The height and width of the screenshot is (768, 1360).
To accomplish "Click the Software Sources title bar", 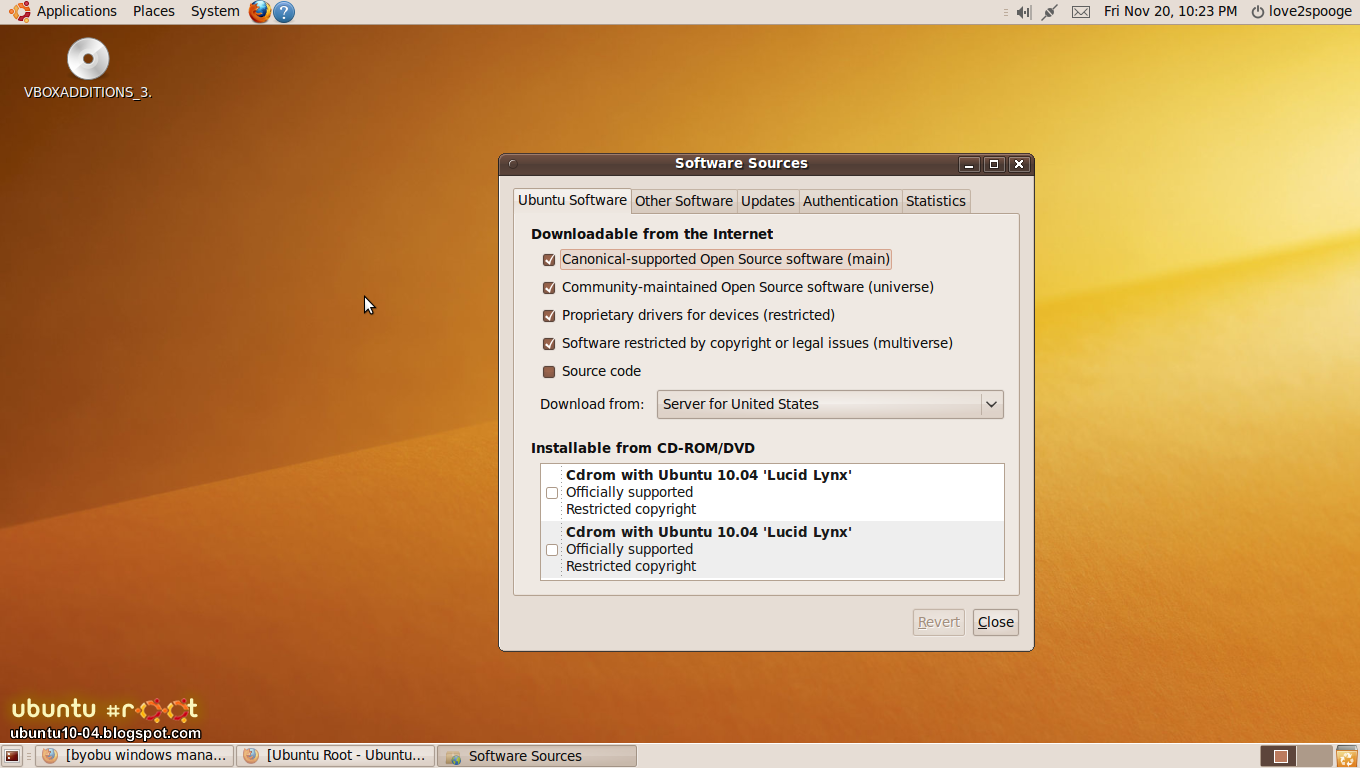I will pos(741,164).
